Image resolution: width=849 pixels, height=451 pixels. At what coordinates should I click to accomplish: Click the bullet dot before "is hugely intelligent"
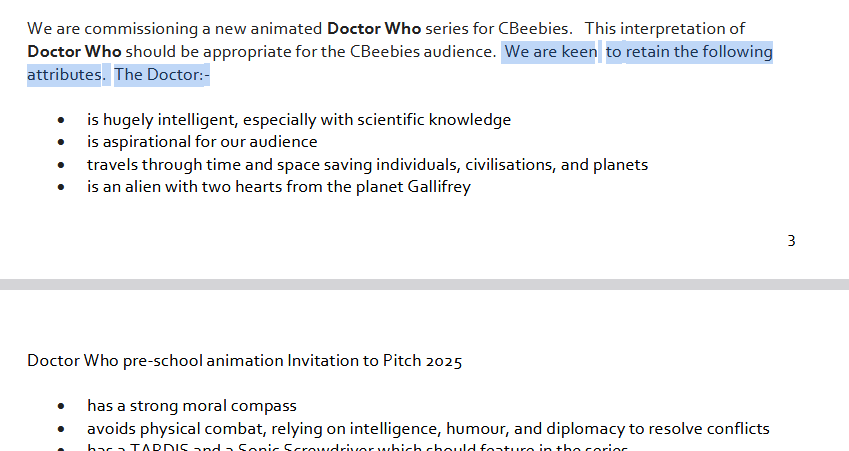pyautogui.click(x=61, y=120)
